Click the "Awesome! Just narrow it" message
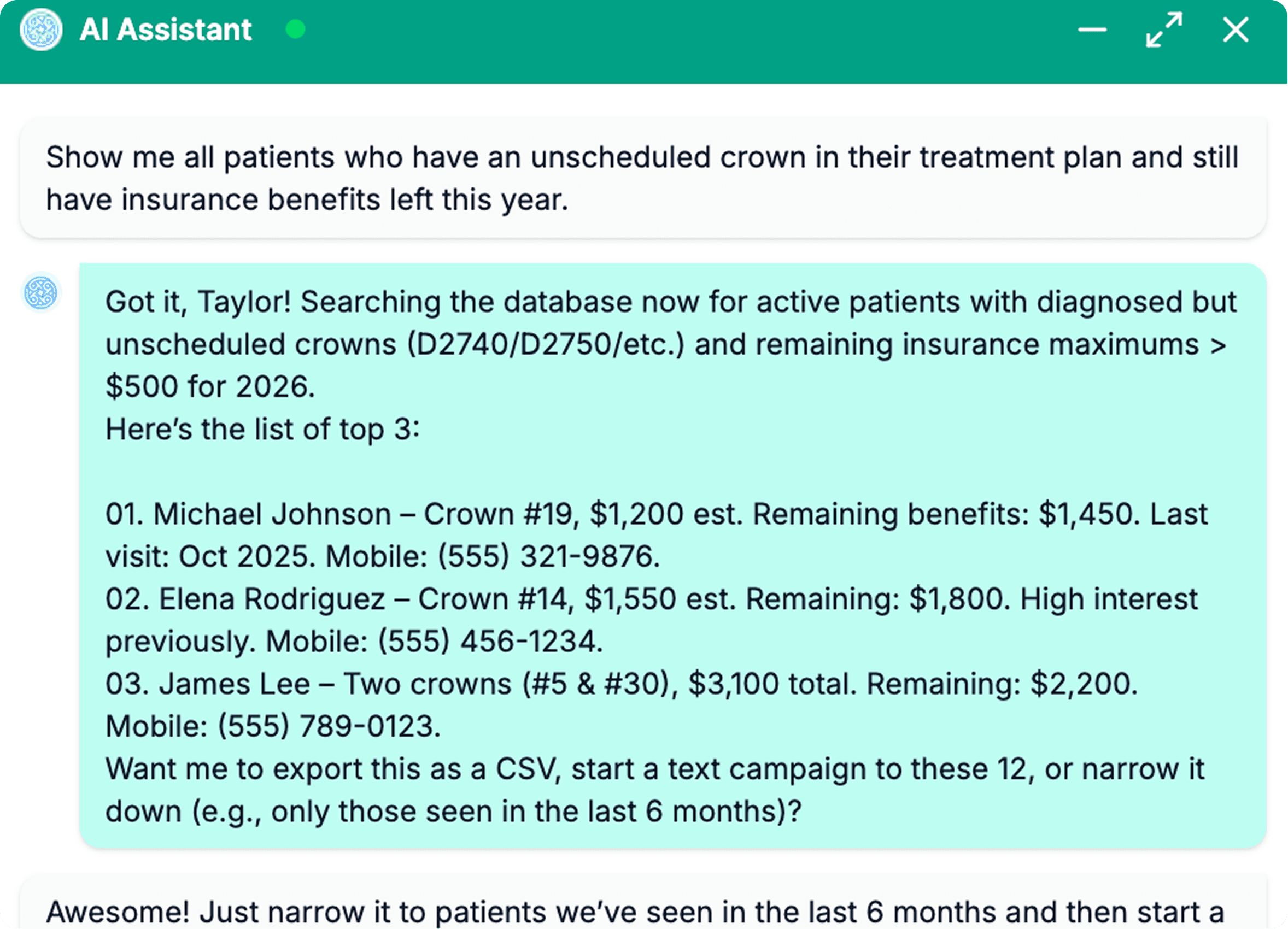 [634, 912]
